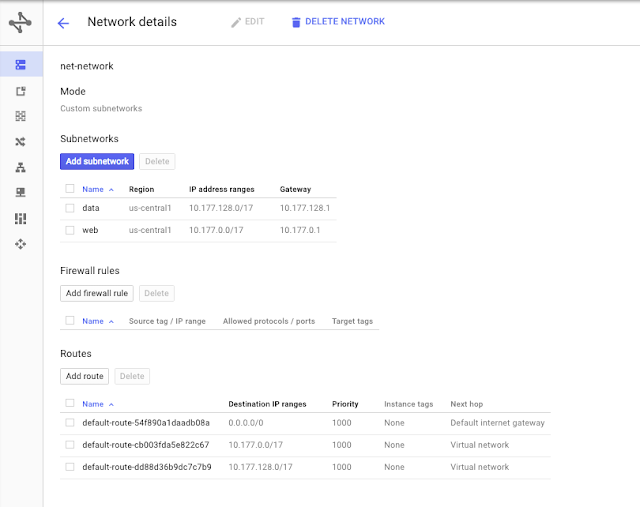Check the web subnetwork checkbox

click(x=70, y=230)
